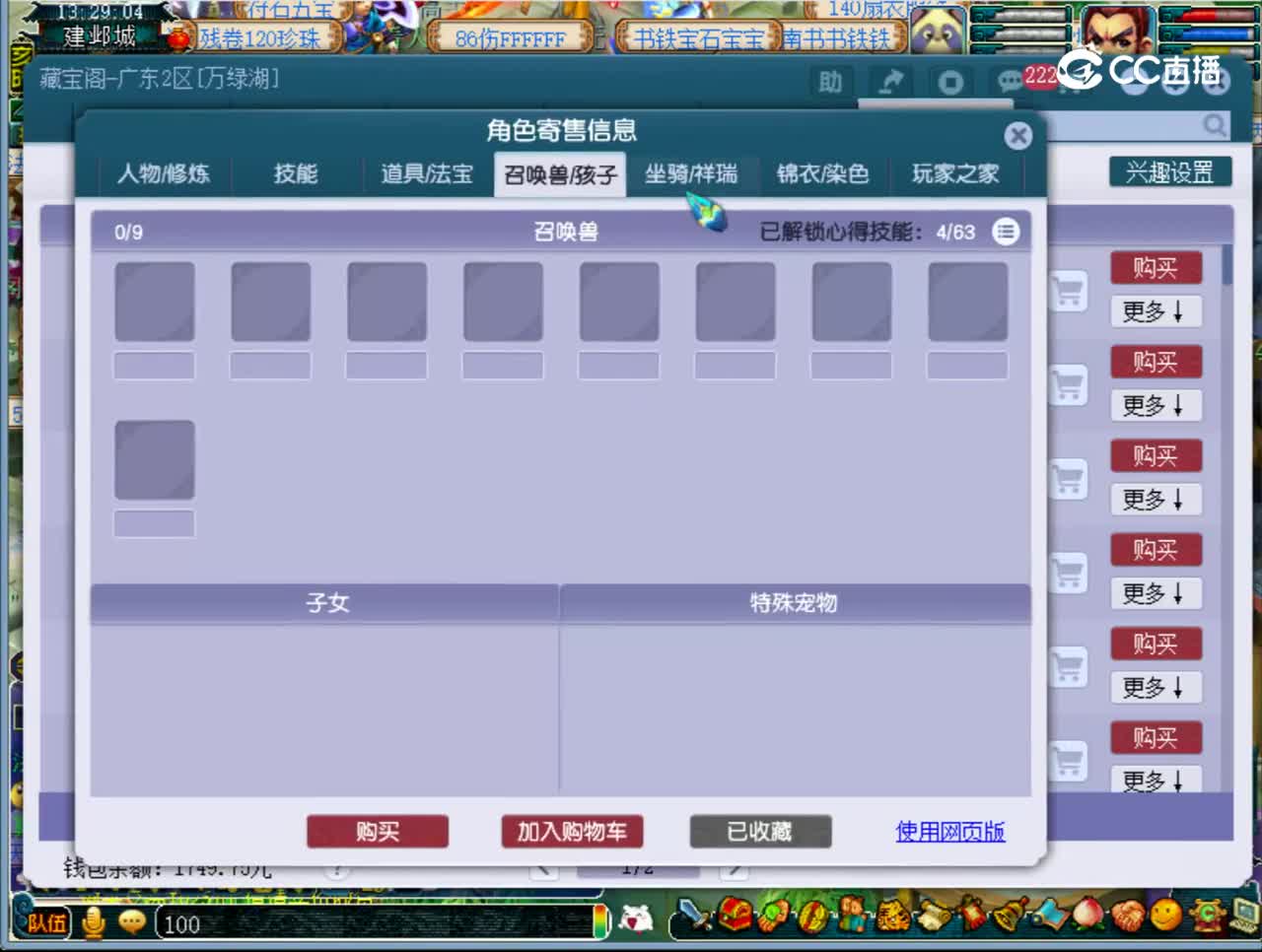Click the 建邺城 location label
The width and height of the screenshot is (1262, 952).
(99, 36)
